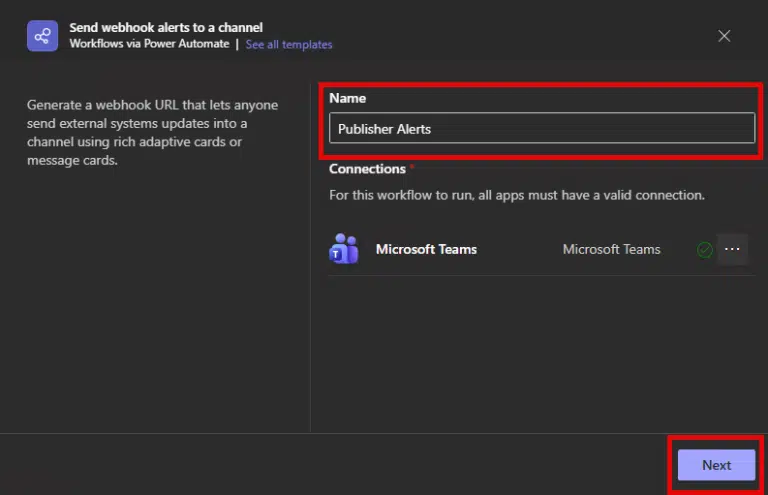This screenshot has height=495, width=768.
Task: Click the divider line under Teams connection row
Action: click(x=540, y=276)
